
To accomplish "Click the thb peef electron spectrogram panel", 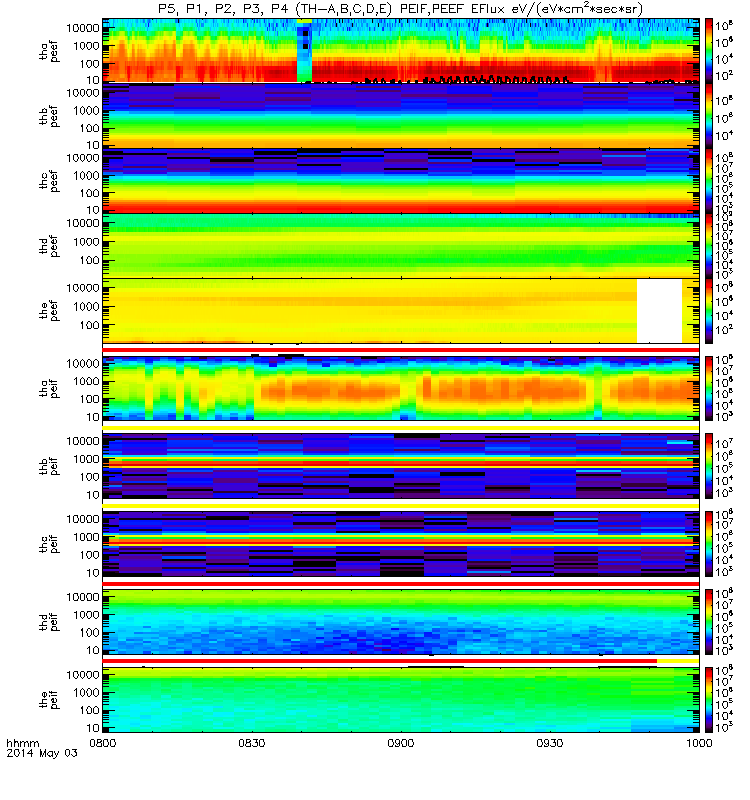I will (401, 116).
